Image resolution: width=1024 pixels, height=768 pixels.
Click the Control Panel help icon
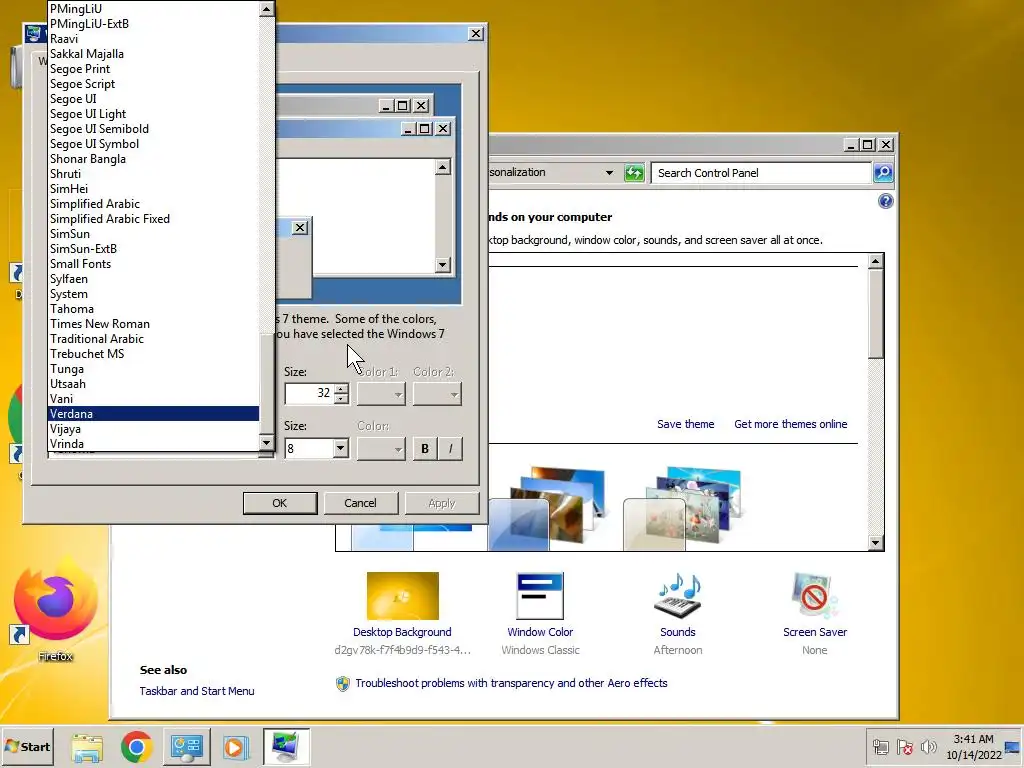click(886, 201)
